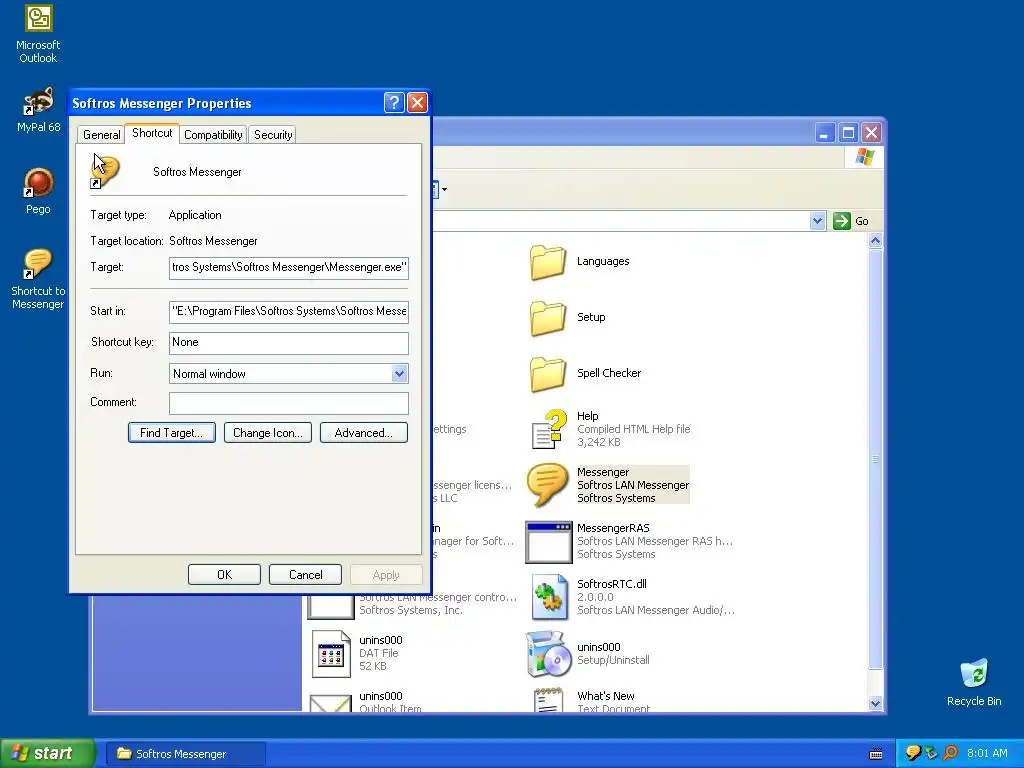Minimize the Explorer window

pyautogui.click(x=825, y=133)
